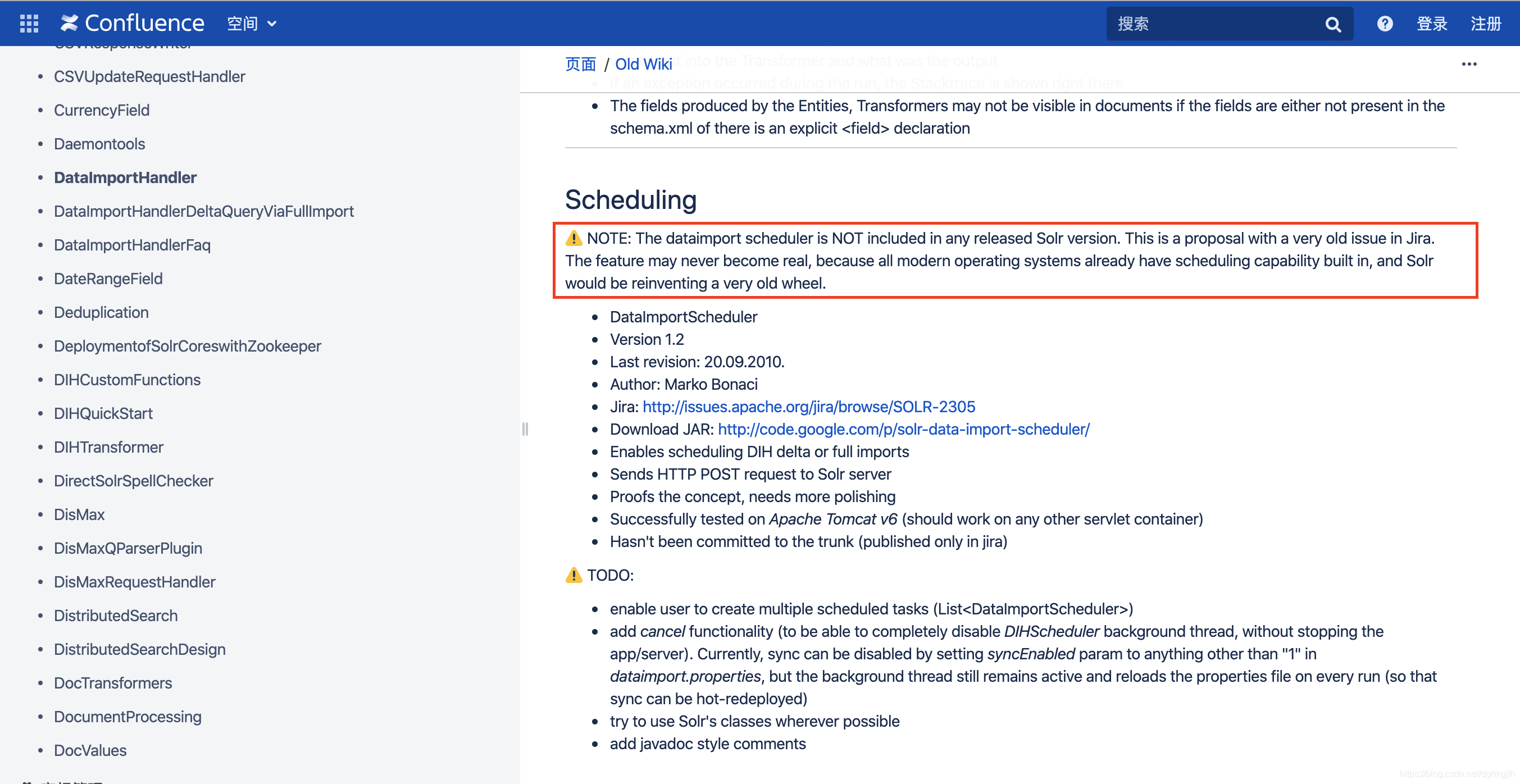Click the 'Author: Marko Bonaci' text
This screenshot has width=1520, height=784.
[683, 384]
